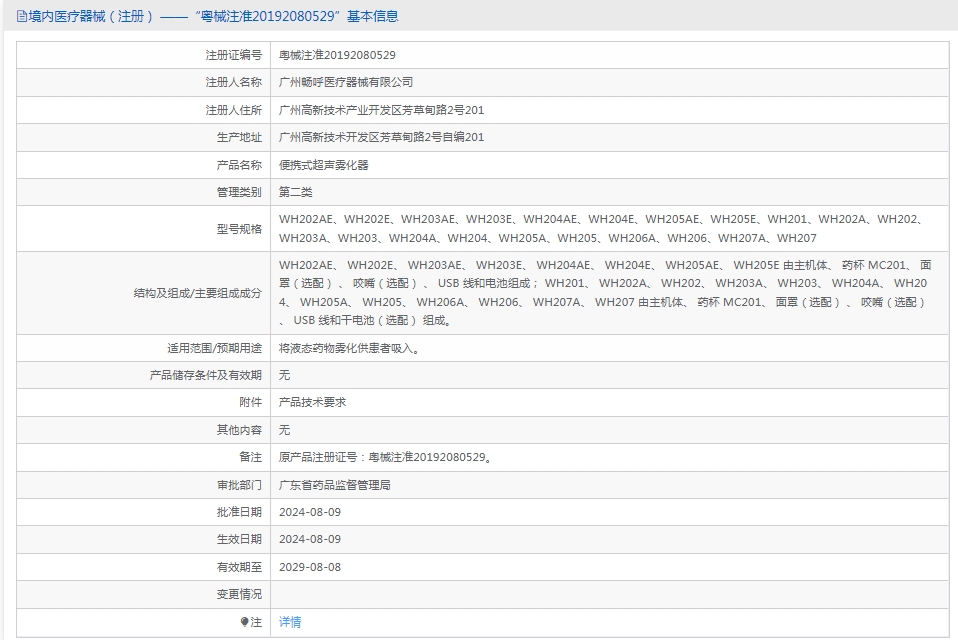Select the page title 境内医疗器械（注册）
This screenshot has width=958, height=640.
click(x=90, y=16)
